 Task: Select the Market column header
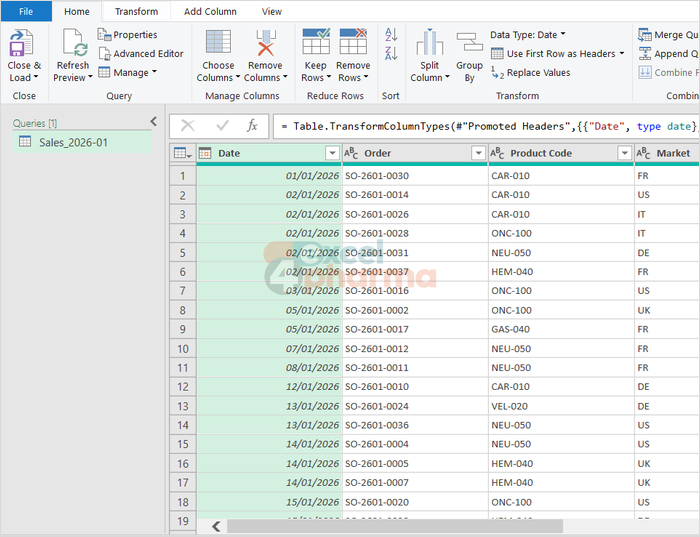667,153
